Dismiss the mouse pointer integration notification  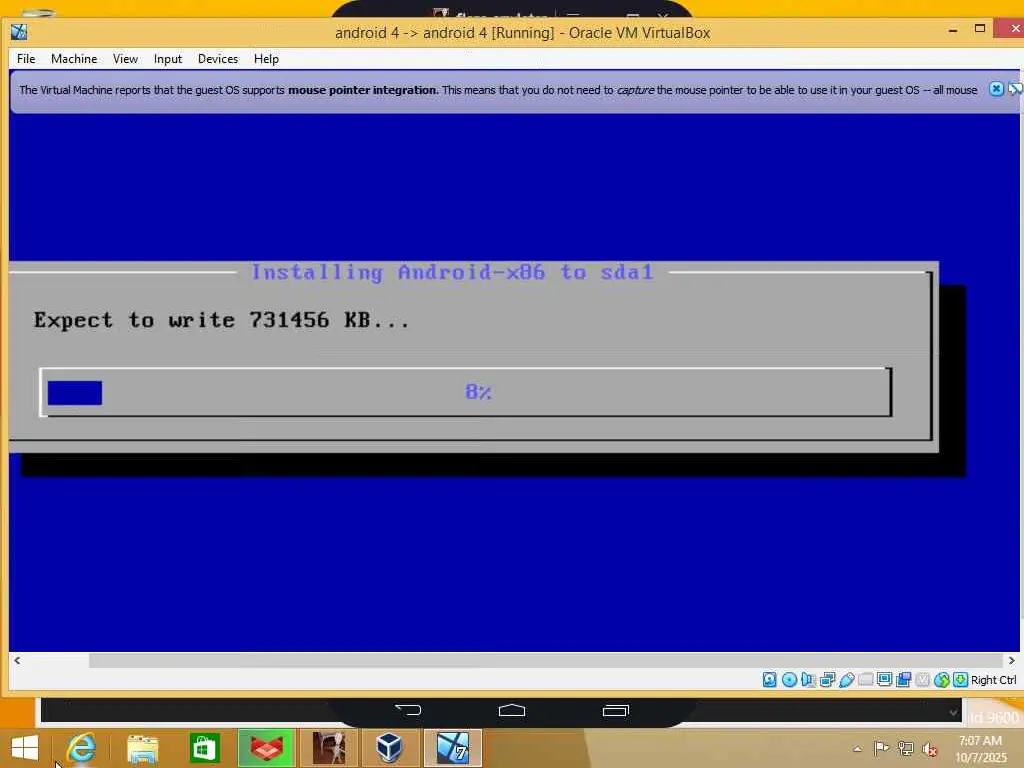(x=995, y=89)
